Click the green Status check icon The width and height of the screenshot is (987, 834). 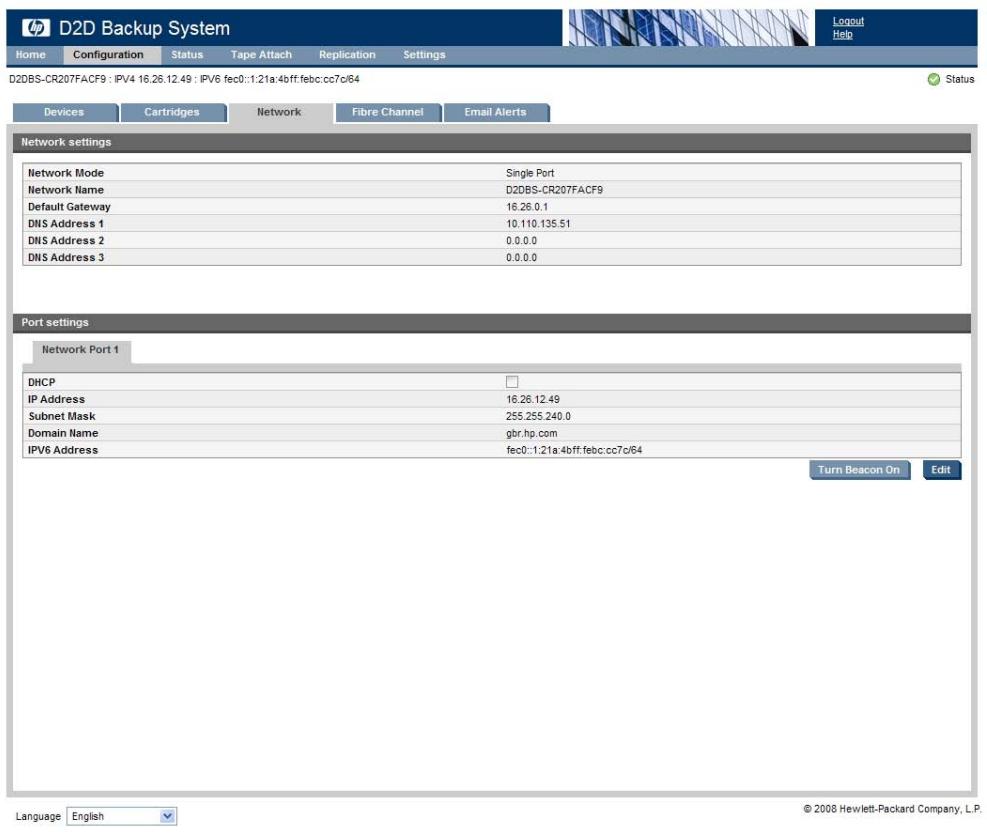[x=933, y=79]
